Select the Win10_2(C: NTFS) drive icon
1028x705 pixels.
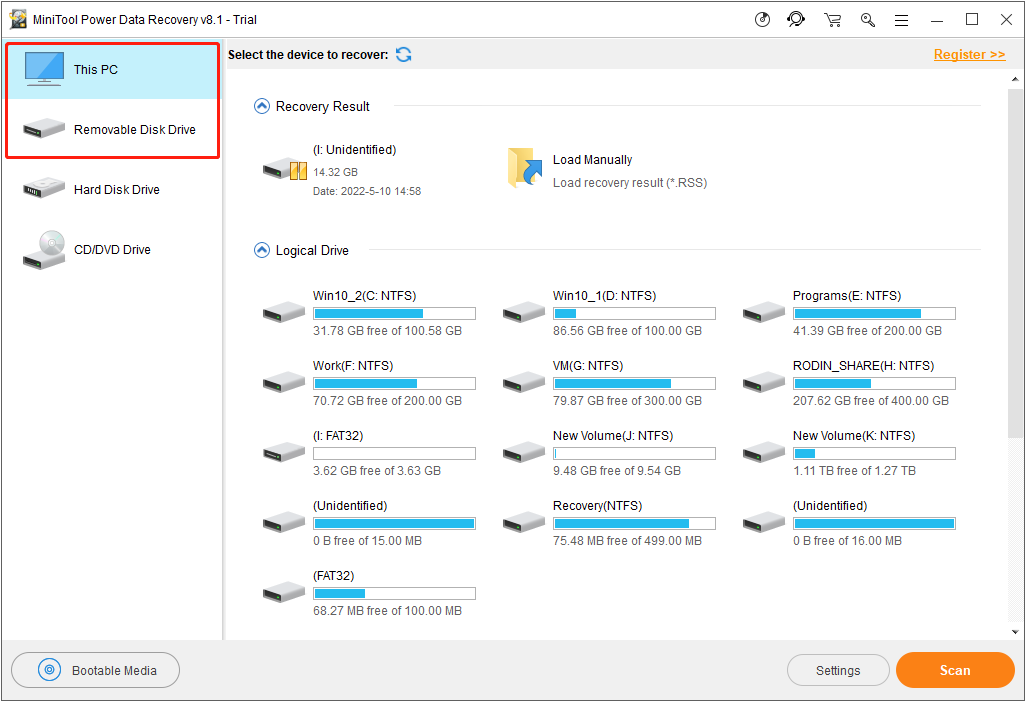(284, 312)
